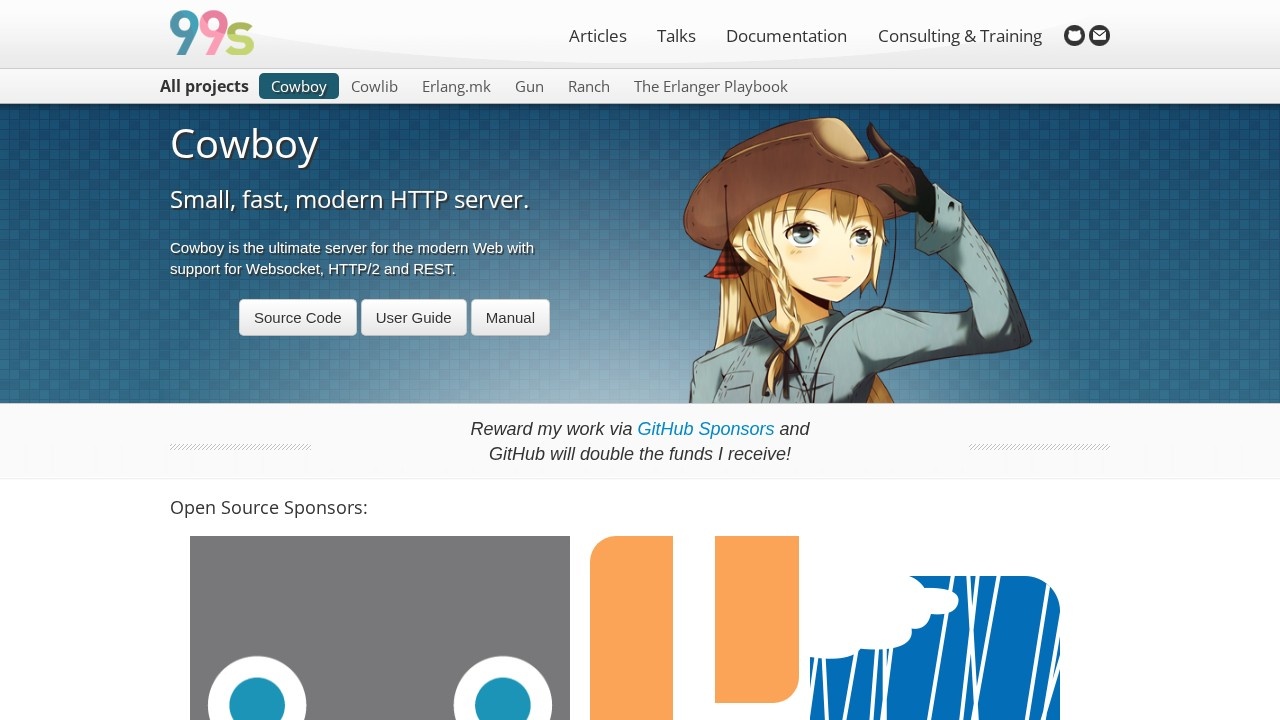The image size is (1280, 720).
Task: Click the Manual button
Action: pyautogui.click(x=510, y=317)
